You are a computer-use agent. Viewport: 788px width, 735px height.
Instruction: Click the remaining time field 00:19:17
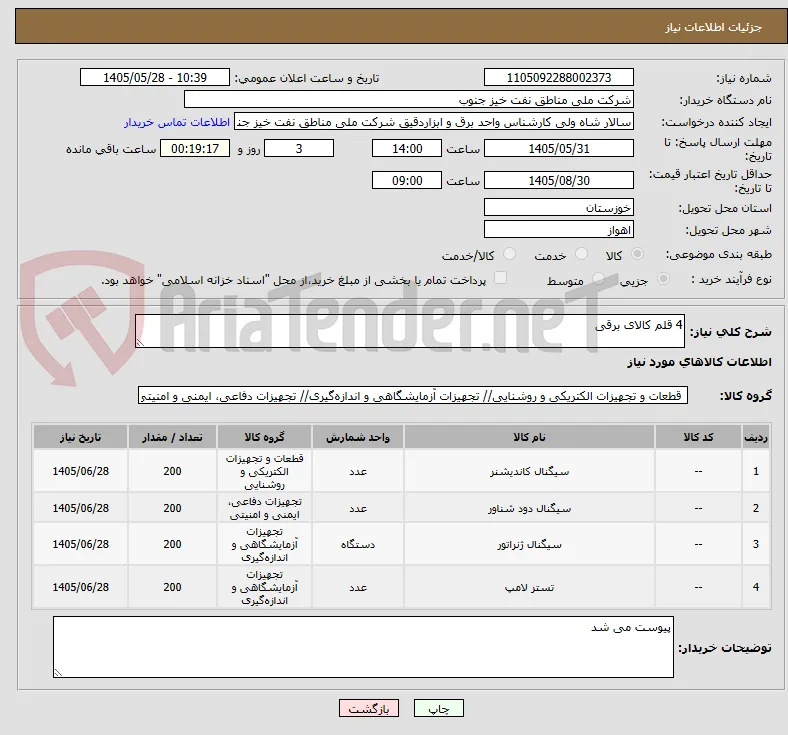pyautogui.click(x=195, y=149)
